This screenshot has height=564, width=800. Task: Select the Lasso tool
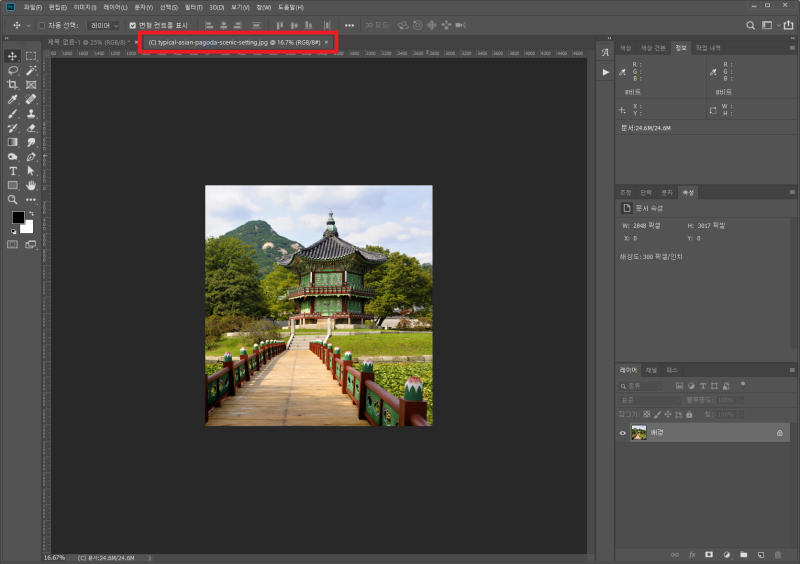[13, 70]
